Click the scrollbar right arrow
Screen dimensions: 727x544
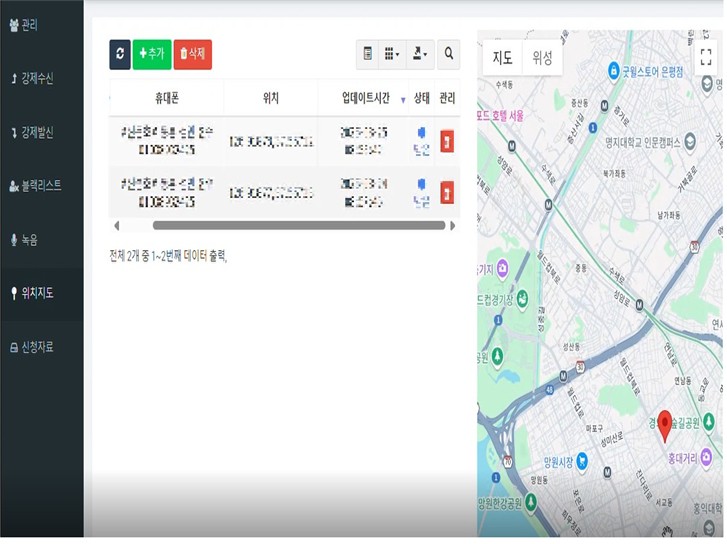tap(453, 225)
